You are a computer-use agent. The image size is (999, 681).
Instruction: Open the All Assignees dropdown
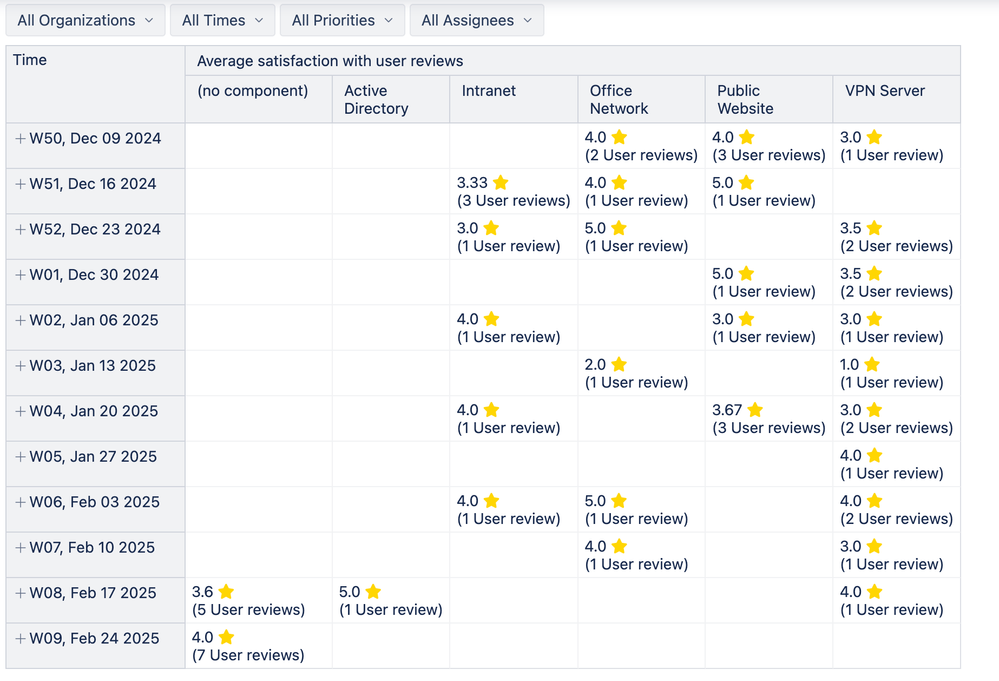pos(476,20)
